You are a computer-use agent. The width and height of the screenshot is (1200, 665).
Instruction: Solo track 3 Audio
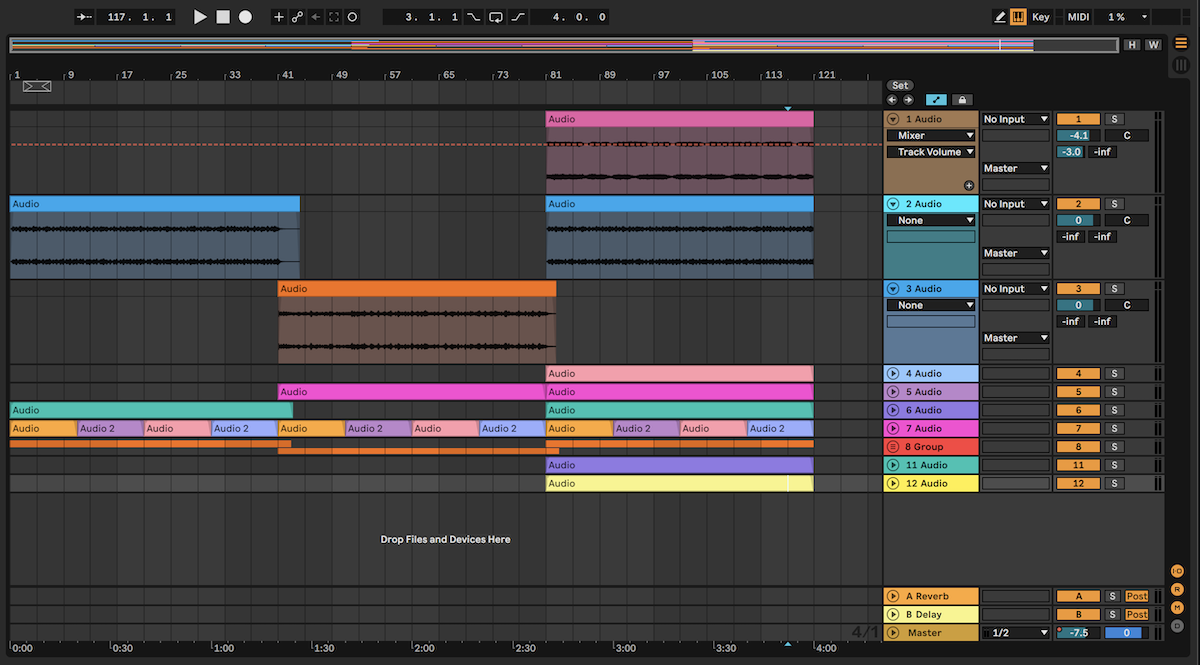point(1114,289)
